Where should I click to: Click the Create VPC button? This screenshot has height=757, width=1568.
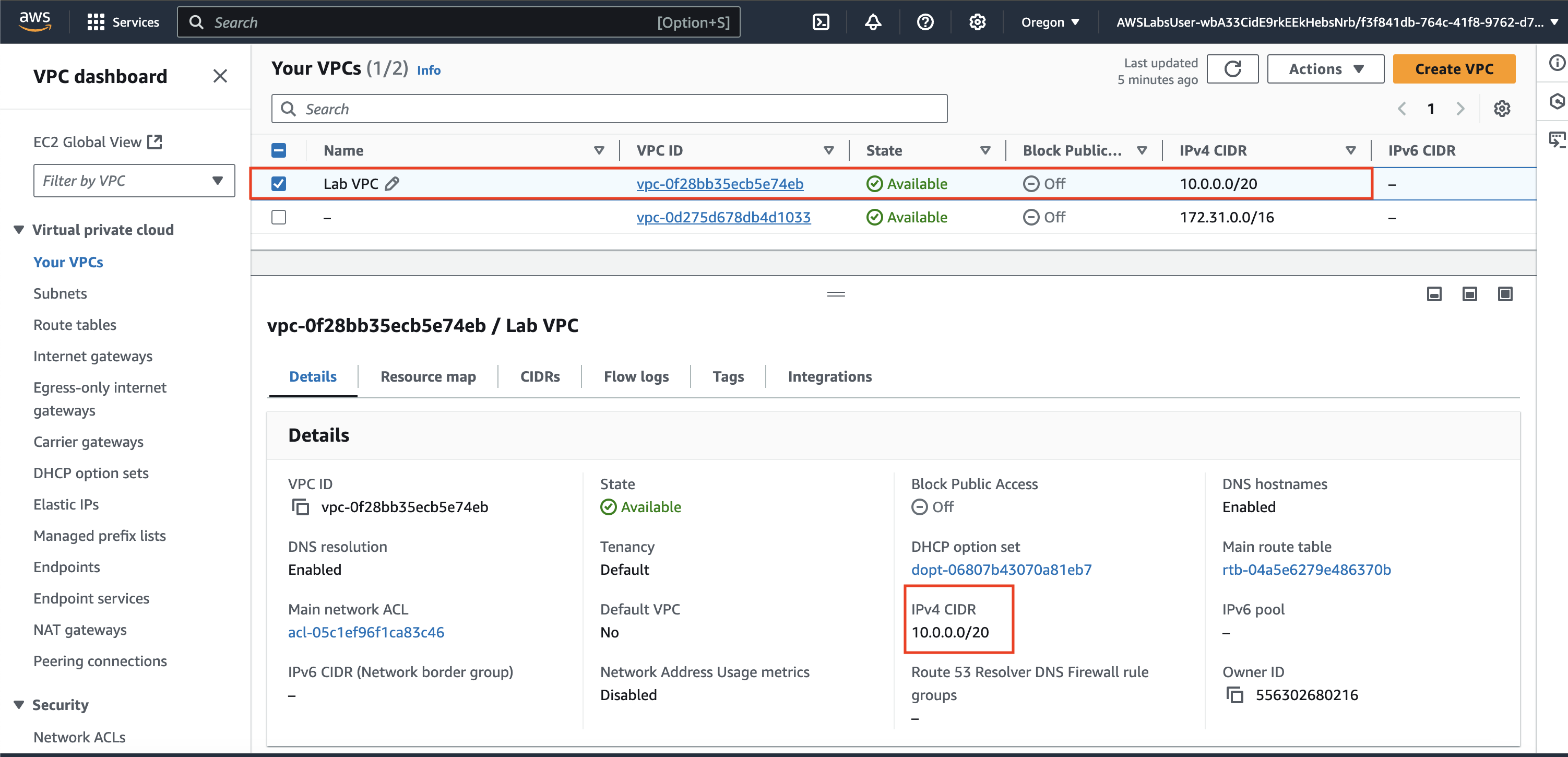[1454, 69]
